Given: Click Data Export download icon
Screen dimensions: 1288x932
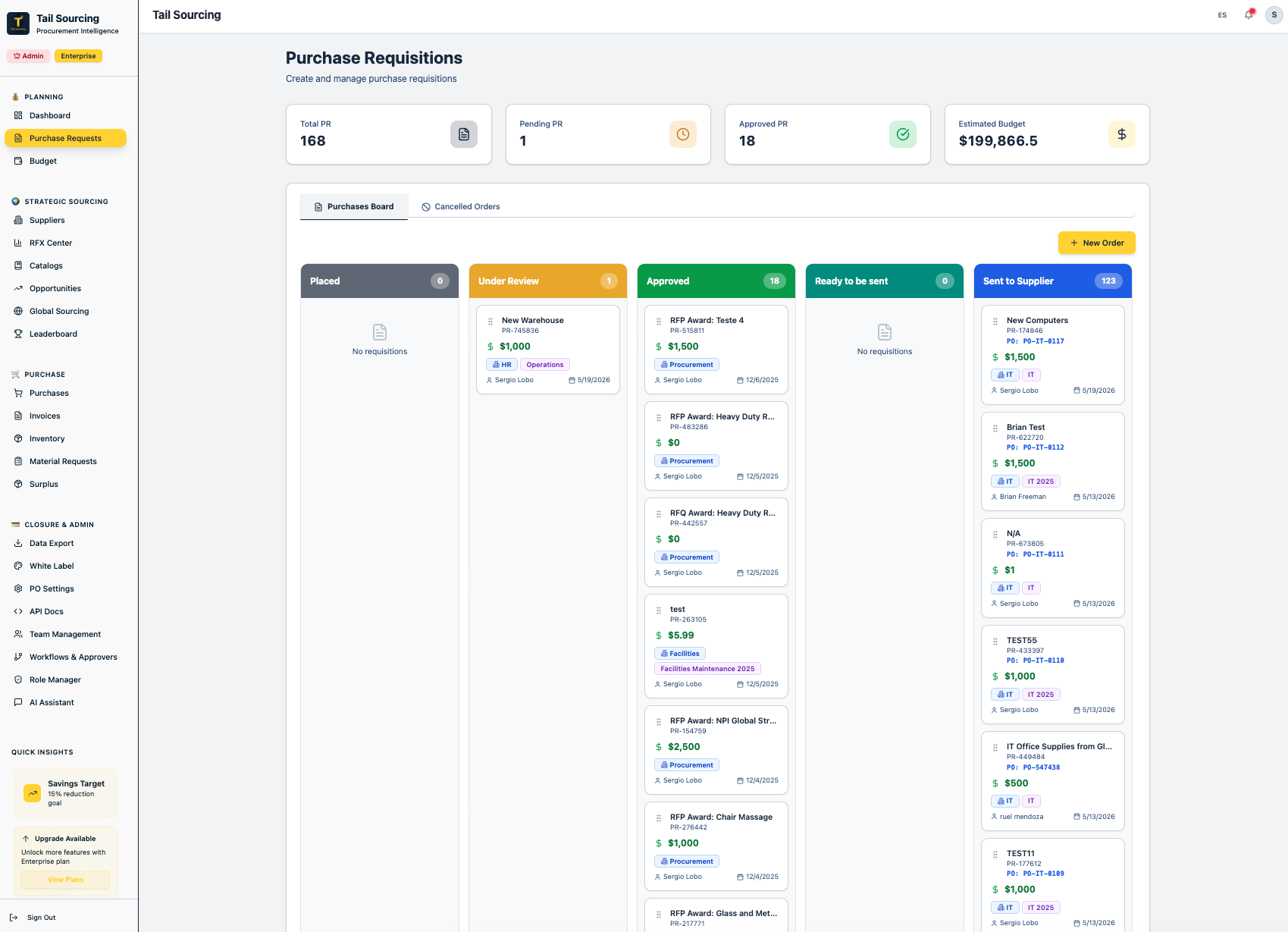Looking at the screenshot, I should 18,543.
